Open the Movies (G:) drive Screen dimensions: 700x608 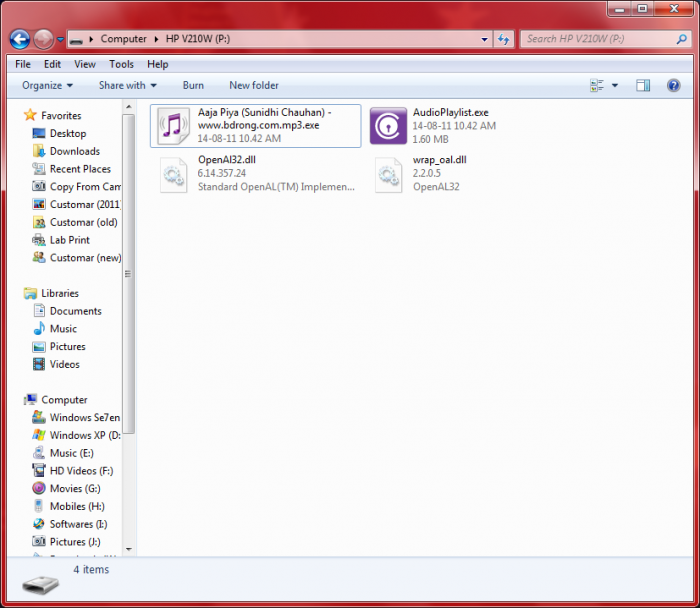click(x=67, y=489)
